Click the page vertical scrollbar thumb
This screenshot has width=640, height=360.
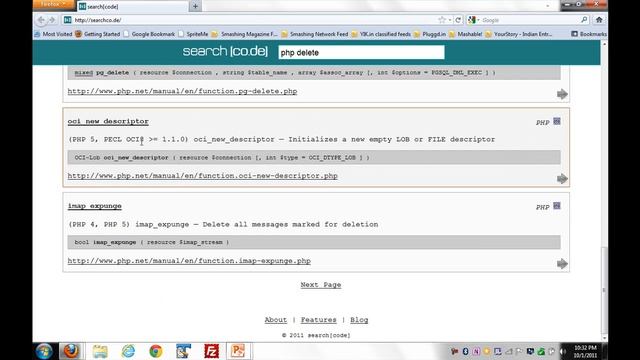click(x=604, y=290)
